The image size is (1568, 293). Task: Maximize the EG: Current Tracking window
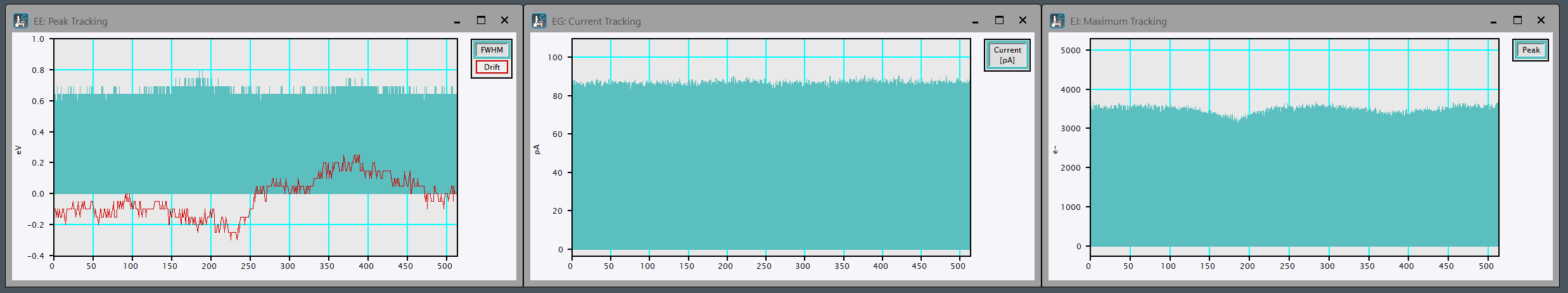tap(999, 20)
